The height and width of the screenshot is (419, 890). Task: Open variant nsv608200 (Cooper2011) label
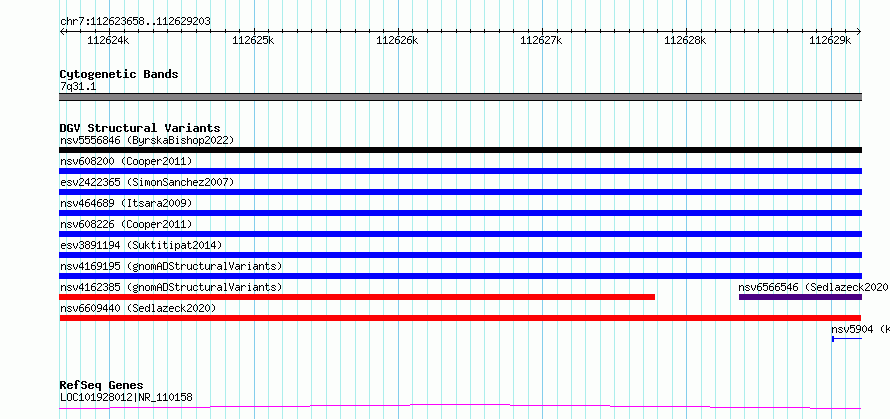[126, 161]
